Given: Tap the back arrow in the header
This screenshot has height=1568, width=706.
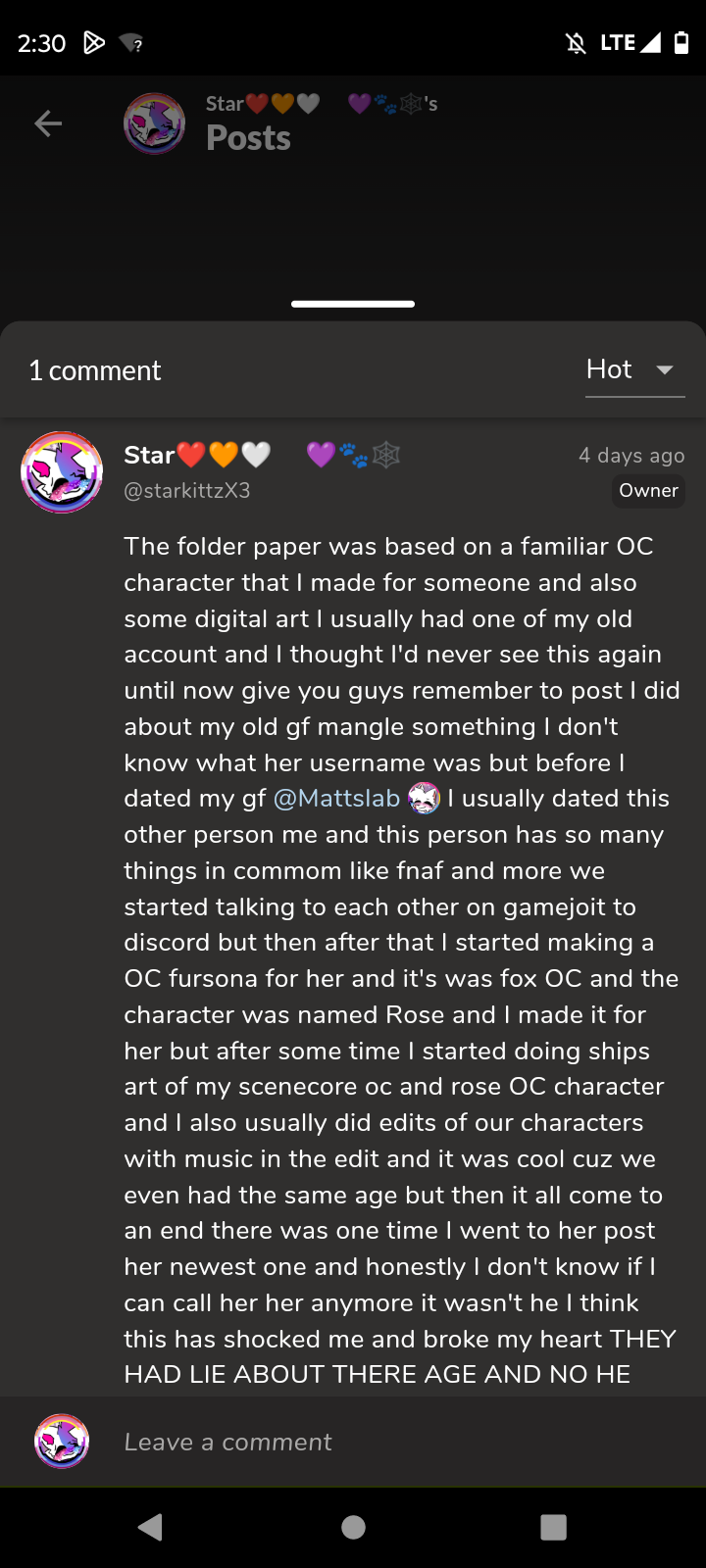Looking at the screenshot, I should click(48, 123).
